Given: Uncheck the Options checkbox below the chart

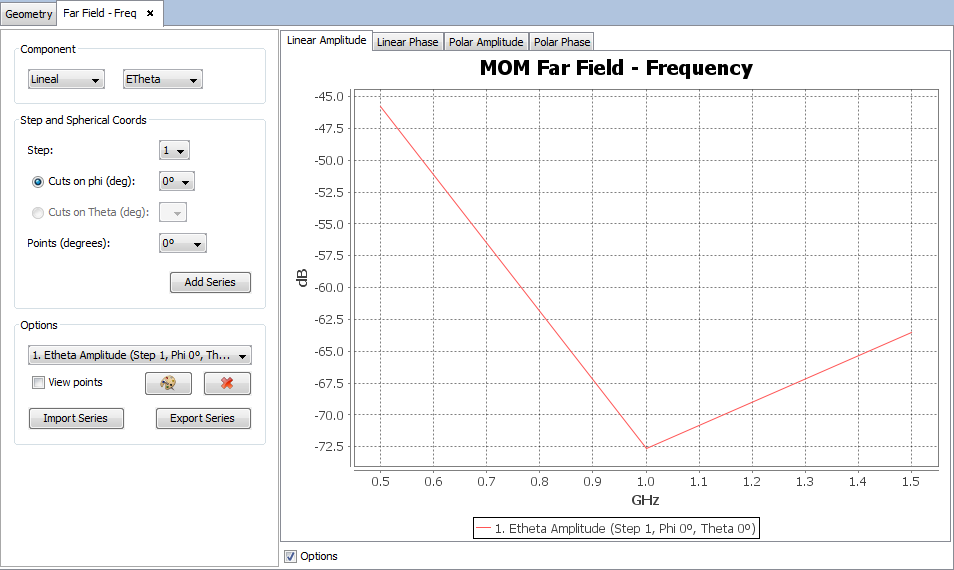Looking at the screenshot, I should [291, 556].
